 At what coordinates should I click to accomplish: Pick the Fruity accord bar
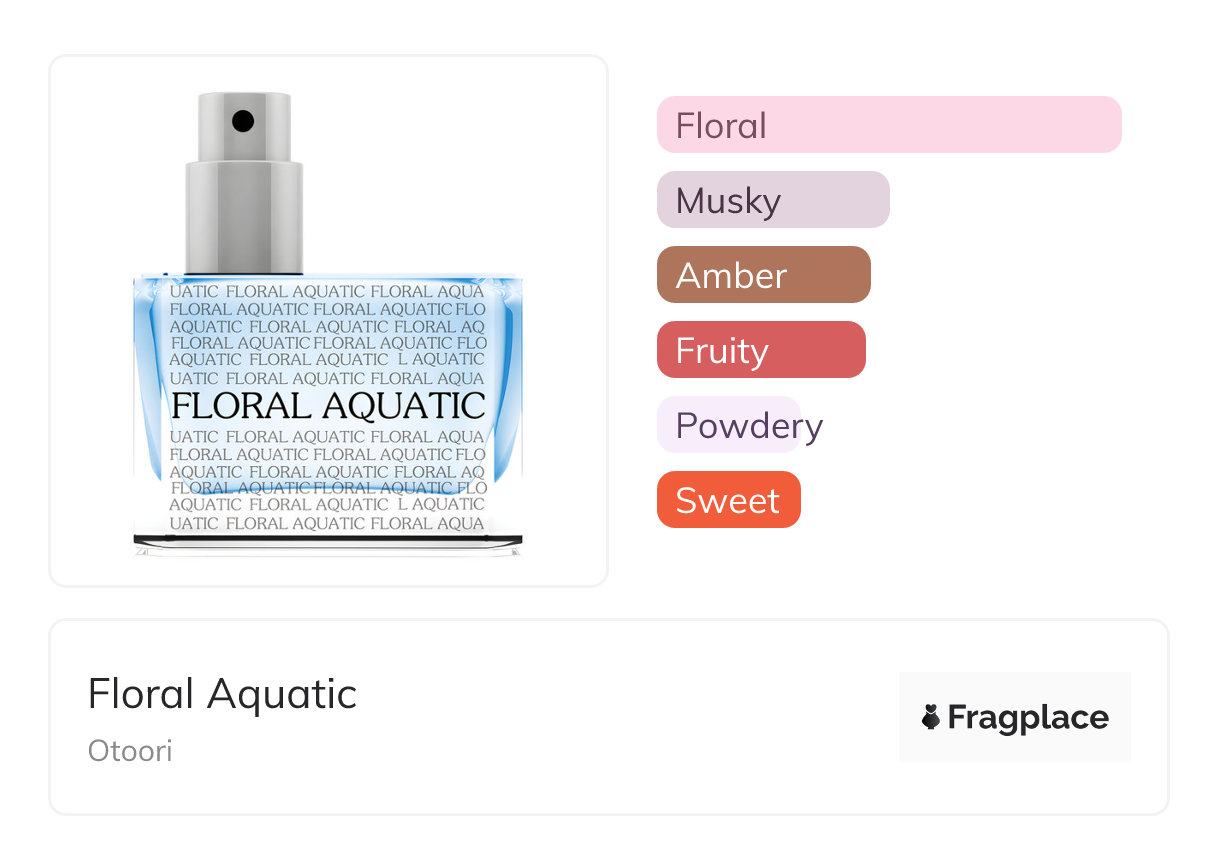[x=760, y=350]
